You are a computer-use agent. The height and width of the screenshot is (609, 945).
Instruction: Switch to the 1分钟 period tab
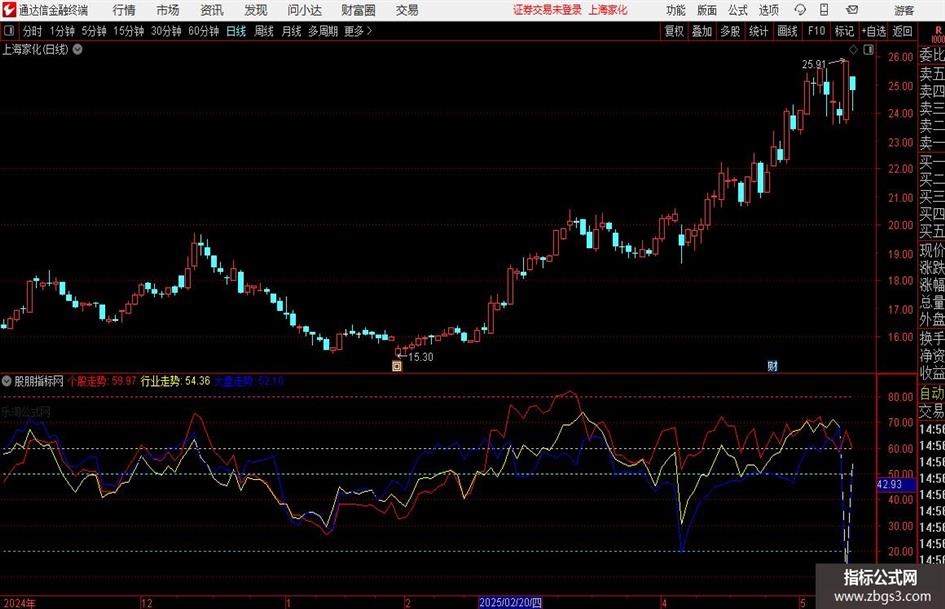pyautogui.click(x=62, y=31)
